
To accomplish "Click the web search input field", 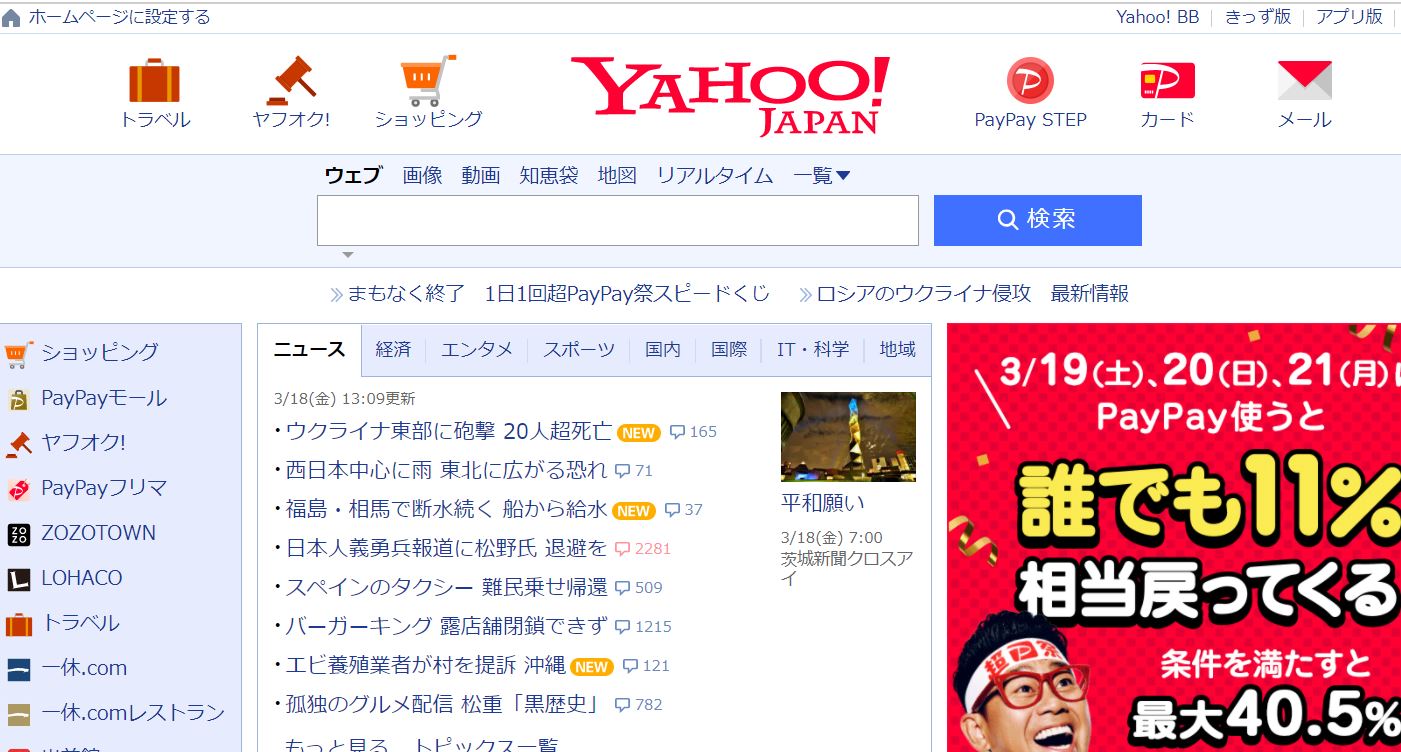I will coord(618,220).
